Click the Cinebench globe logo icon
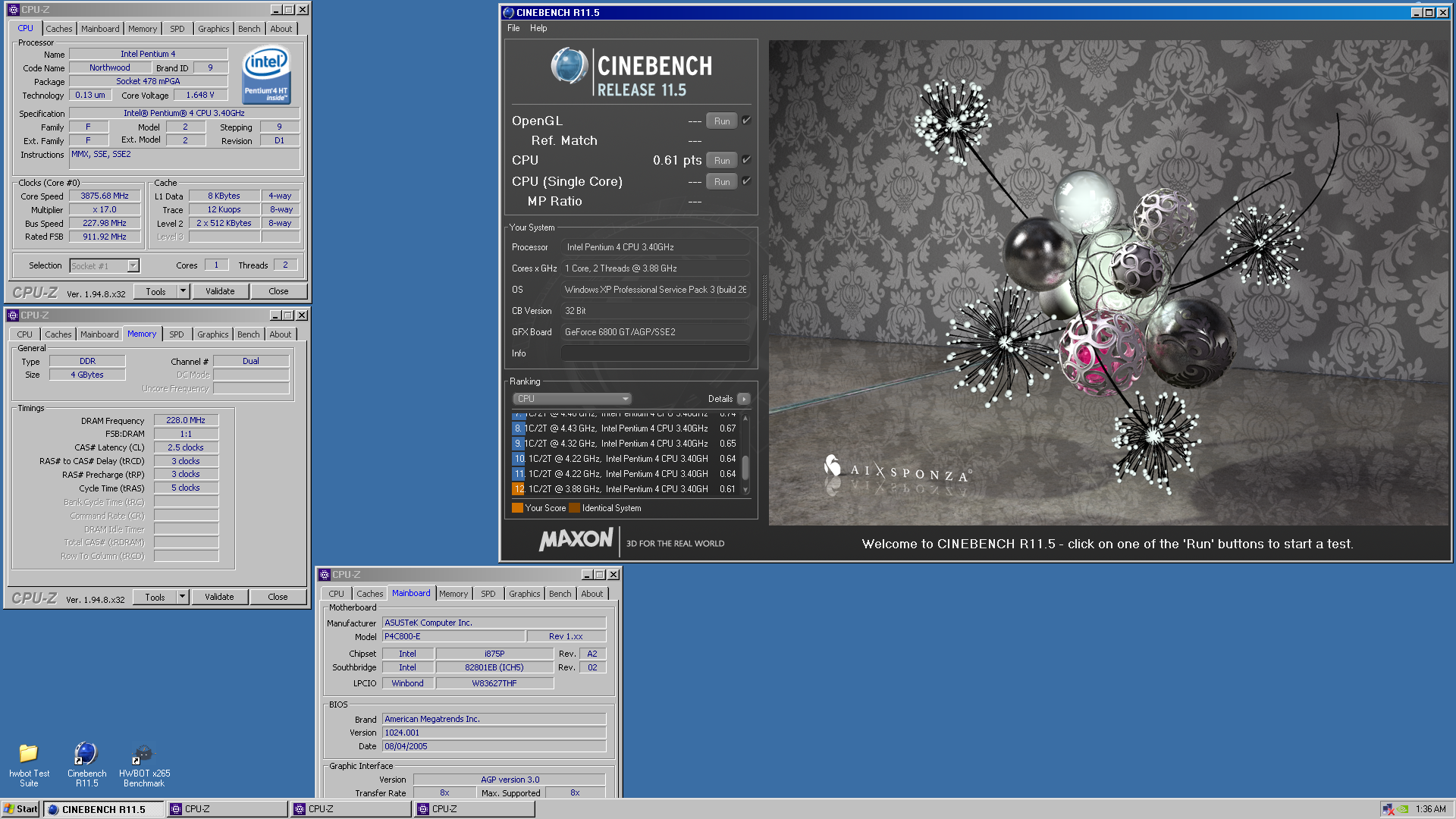 tap(569, 65)
